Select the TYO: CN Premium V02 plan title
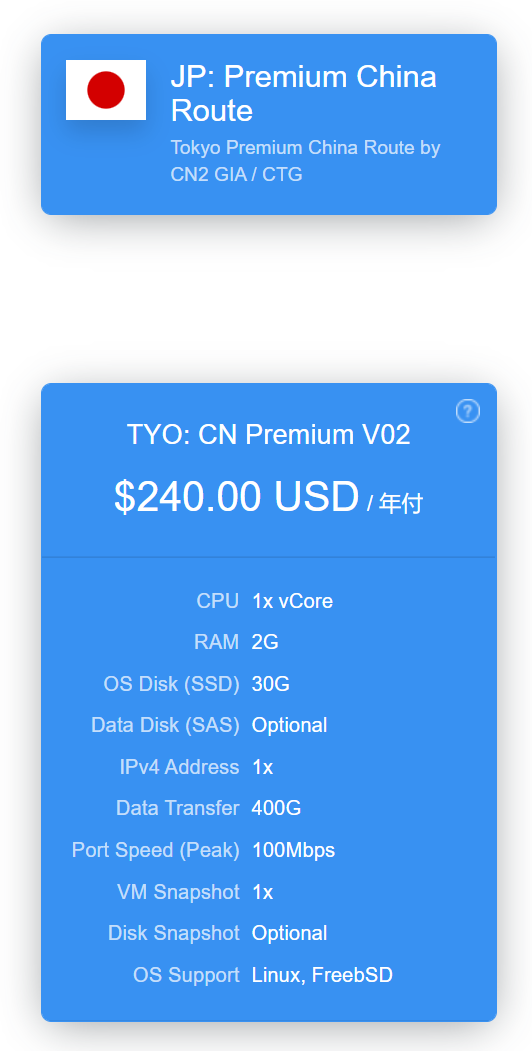Screen dimensions: 532x1051 pyautogui.click(x=269, y=435)
